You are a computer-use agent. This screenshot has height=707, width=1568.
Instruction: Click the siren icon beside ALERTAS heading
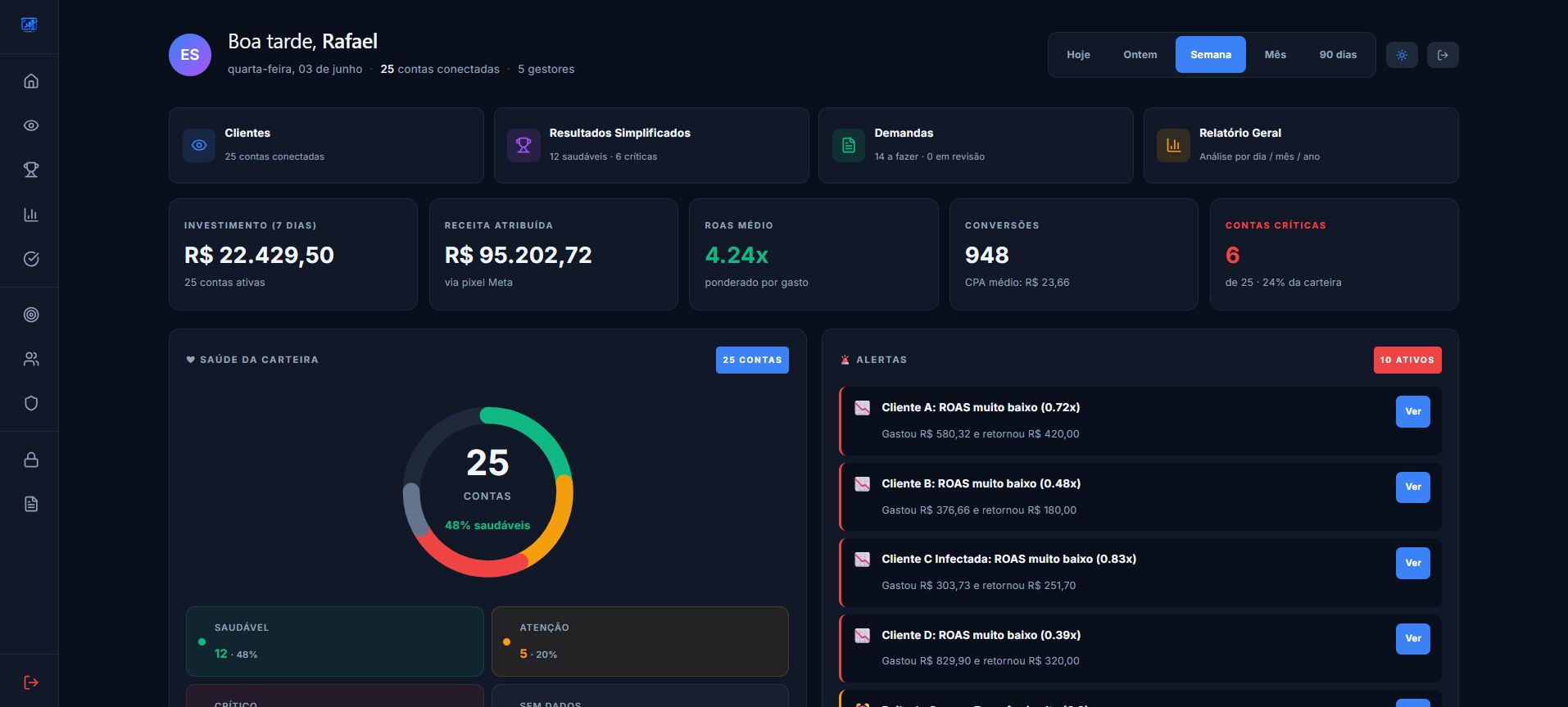(845, 360)
